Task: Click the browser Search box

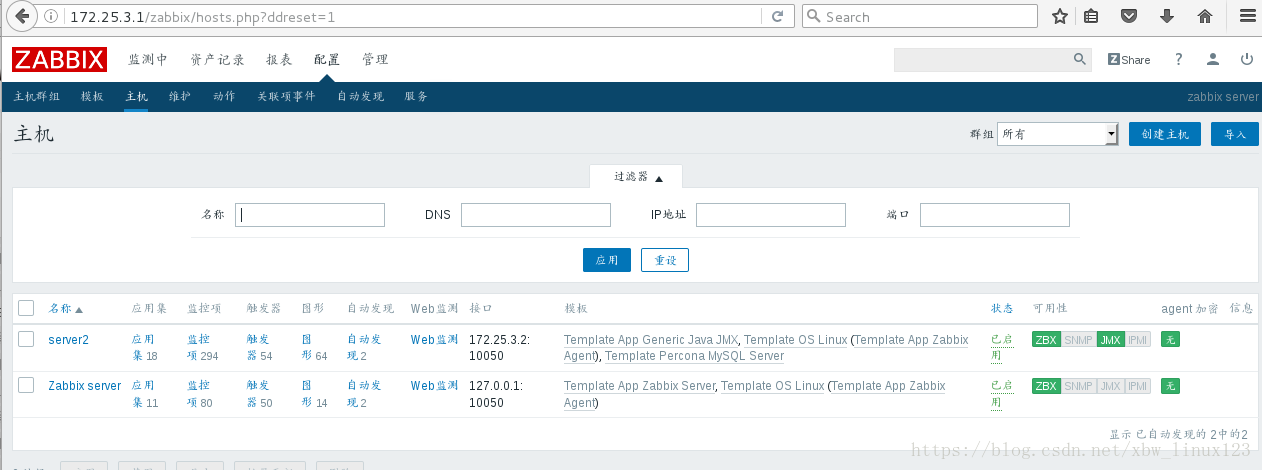Action: 920,16
